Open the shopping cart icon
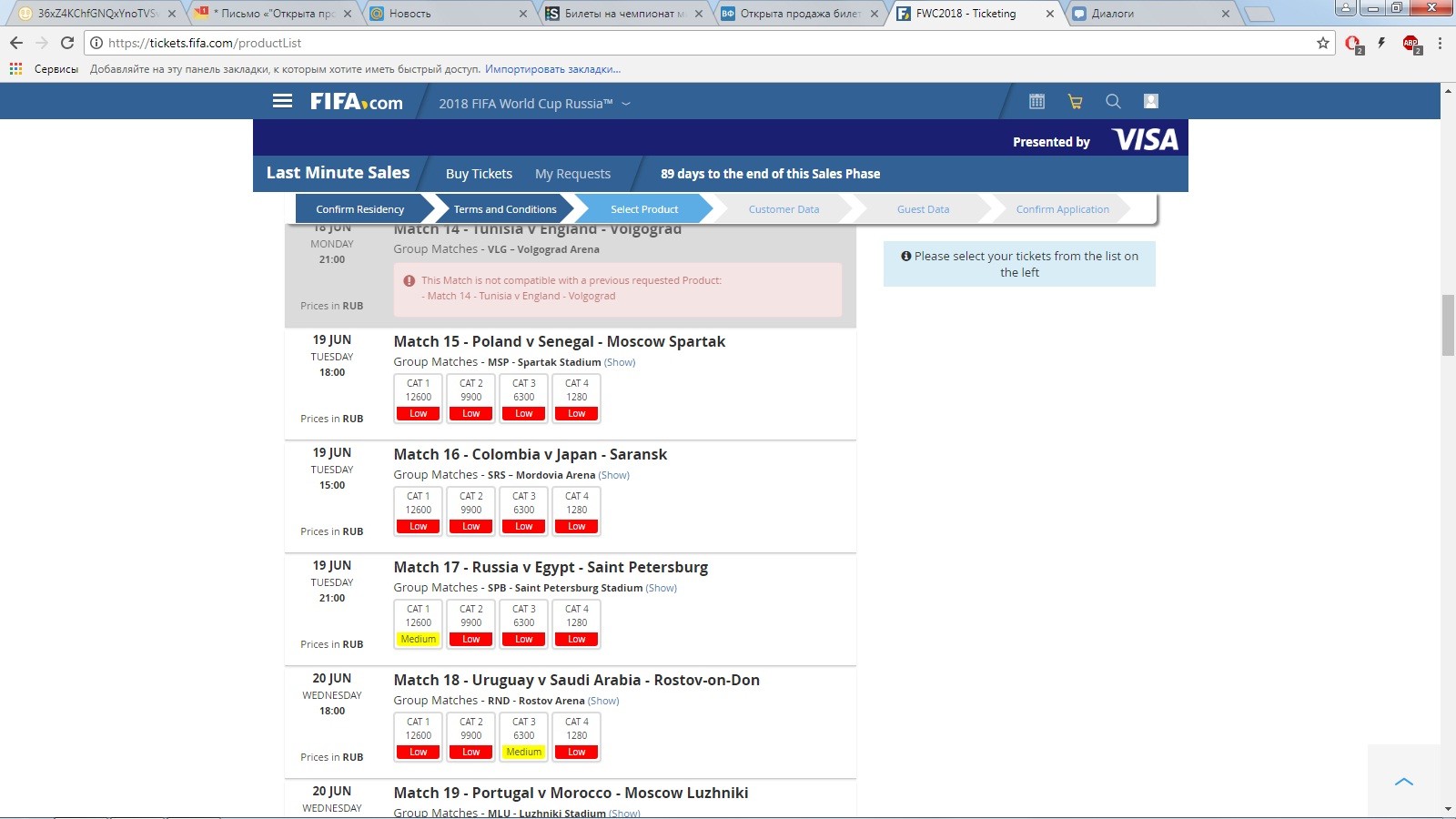This screenshot has width=1456, height=819. [1075, 101]
